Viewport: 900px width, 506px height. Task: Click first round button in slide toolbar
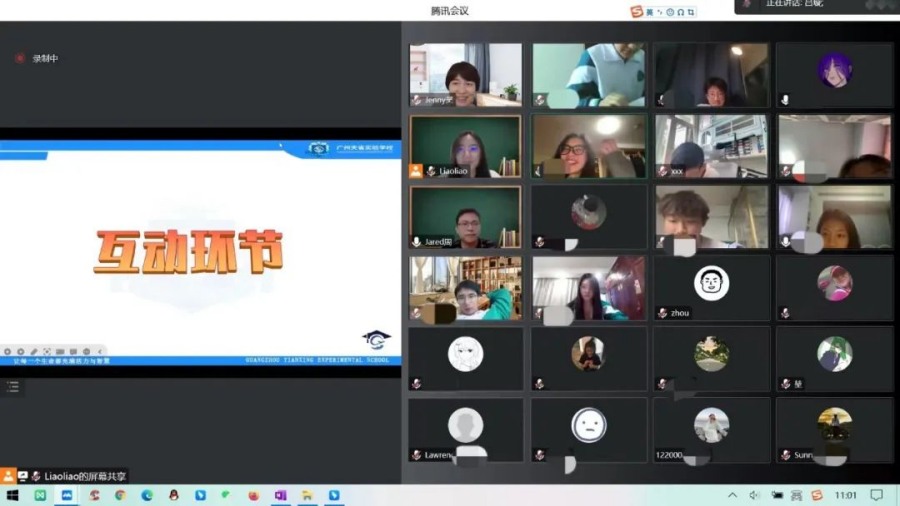point(7,351)
